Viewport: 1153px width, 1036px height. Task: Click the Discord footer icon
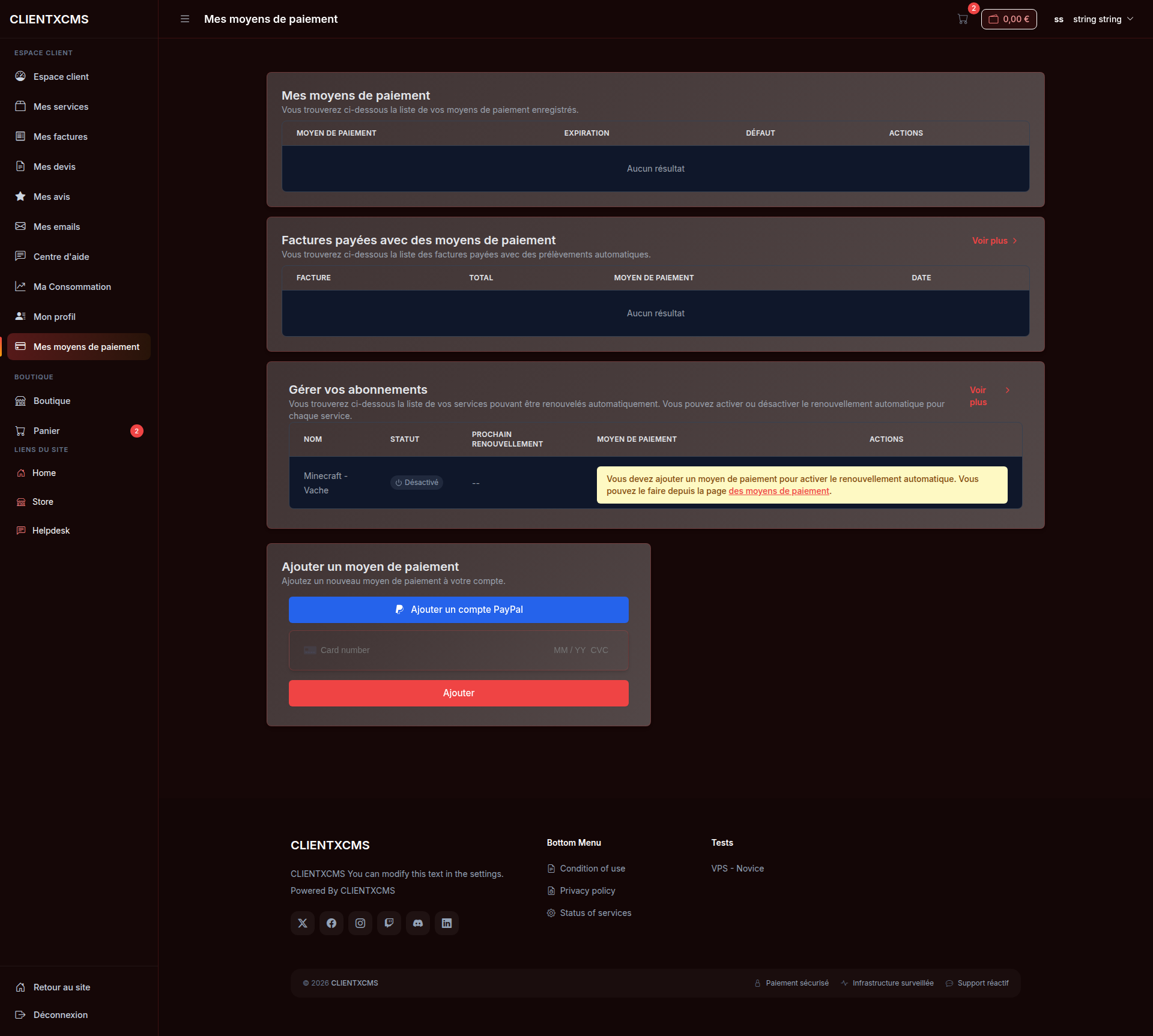(x=418, y=923)
